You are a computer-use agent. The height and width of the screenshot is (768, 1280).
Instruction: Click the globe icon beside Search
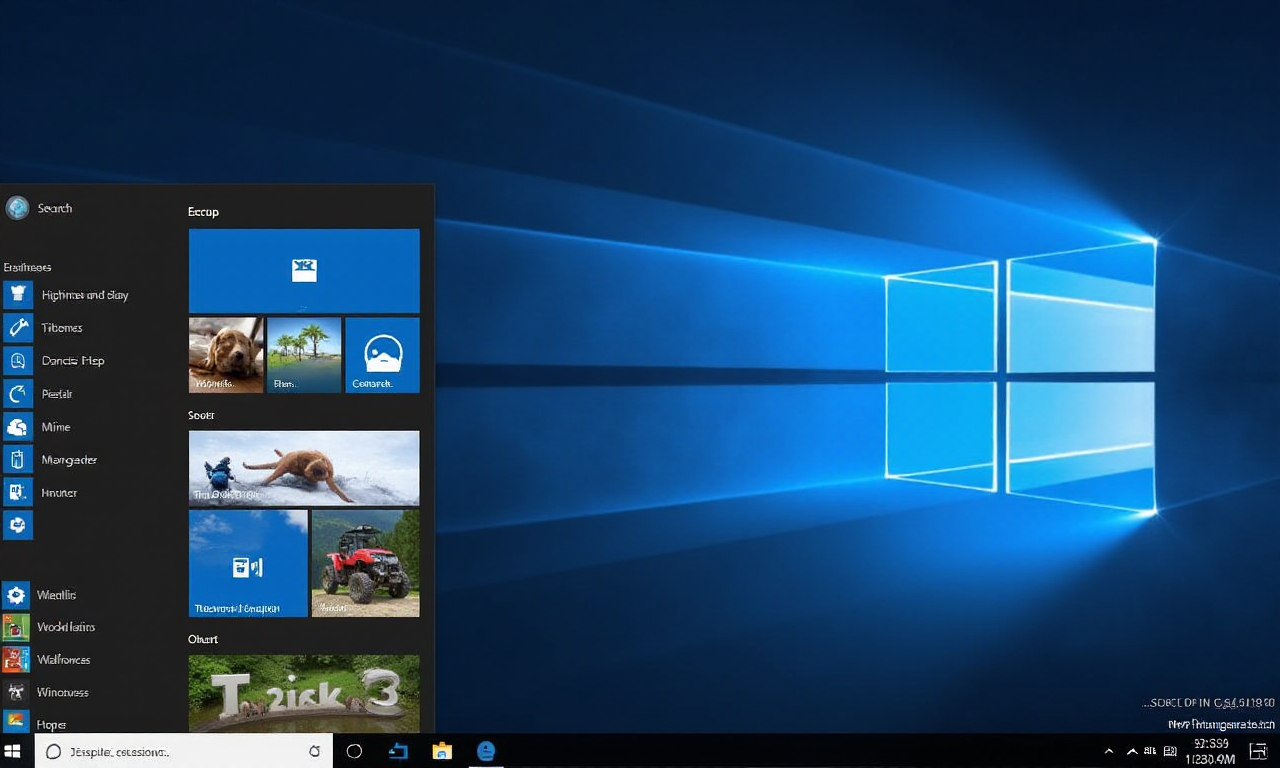(17, 208)
